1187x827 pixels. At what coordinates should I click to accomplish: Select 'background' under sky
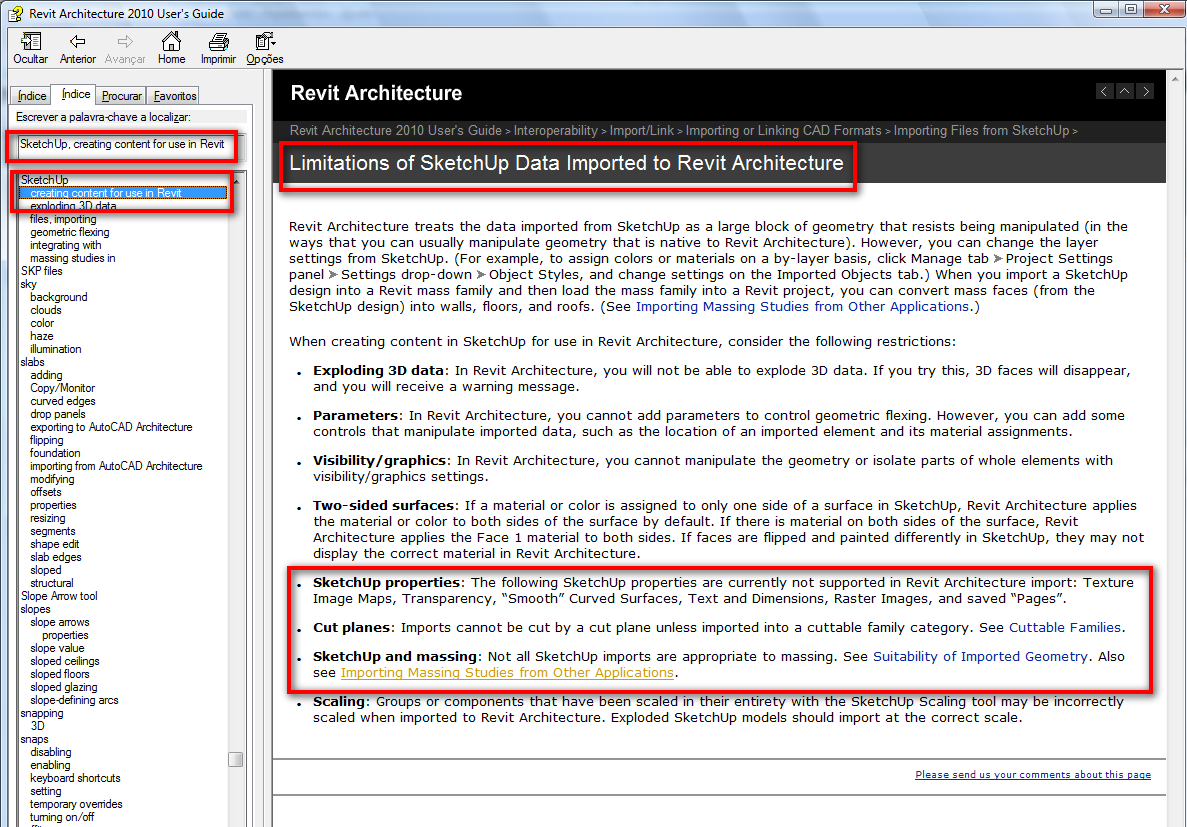59,297
